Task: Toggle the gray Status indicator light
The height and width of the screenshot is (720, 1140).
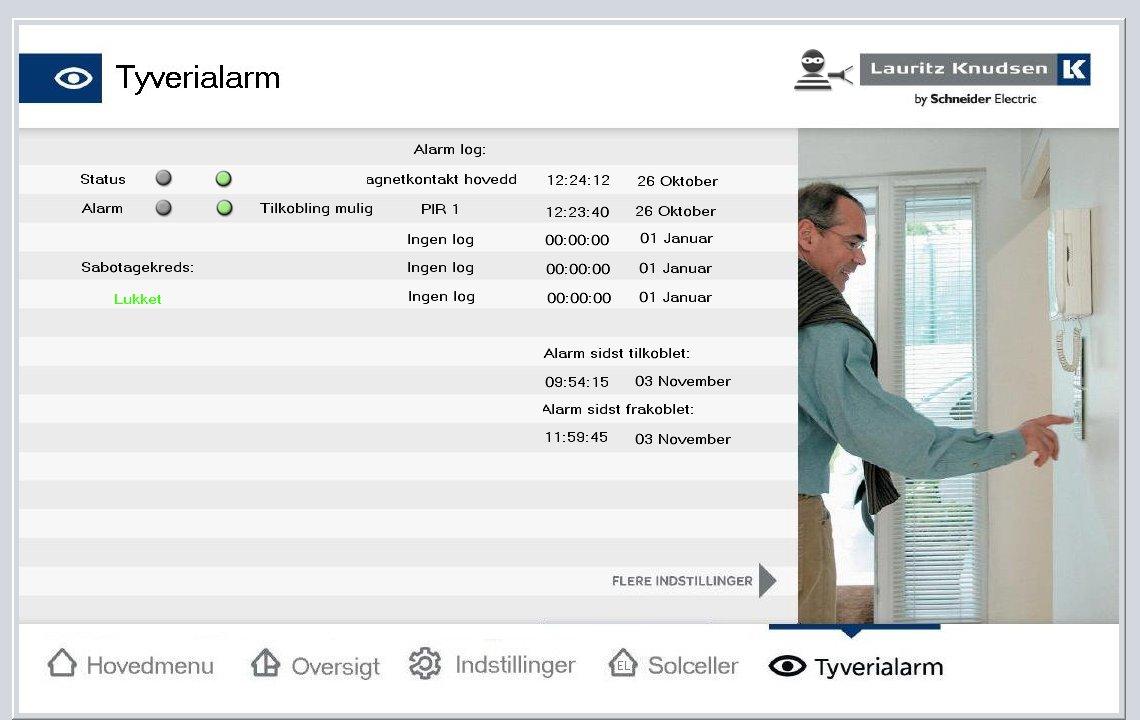Action: (x=163, y=178)
